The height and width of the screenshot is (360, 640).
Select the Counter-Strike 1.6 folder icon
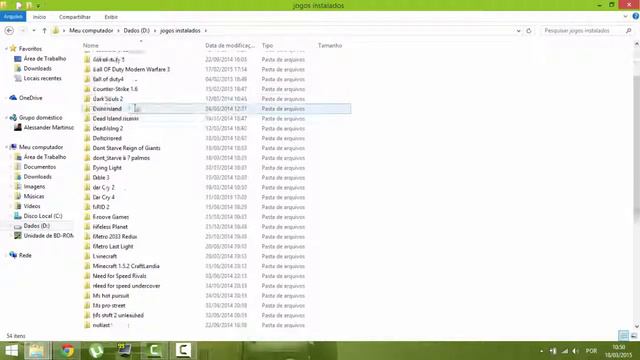(x=87, y=89)
